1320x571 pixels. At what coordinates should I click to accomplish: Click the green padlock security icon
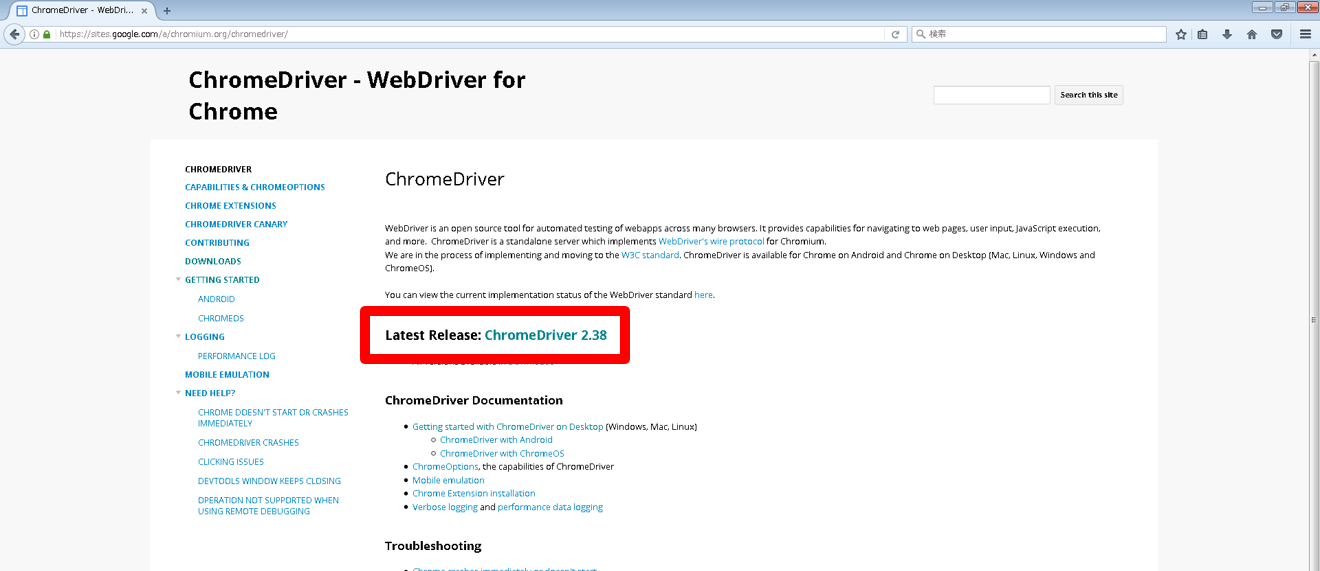coord(46,34)
